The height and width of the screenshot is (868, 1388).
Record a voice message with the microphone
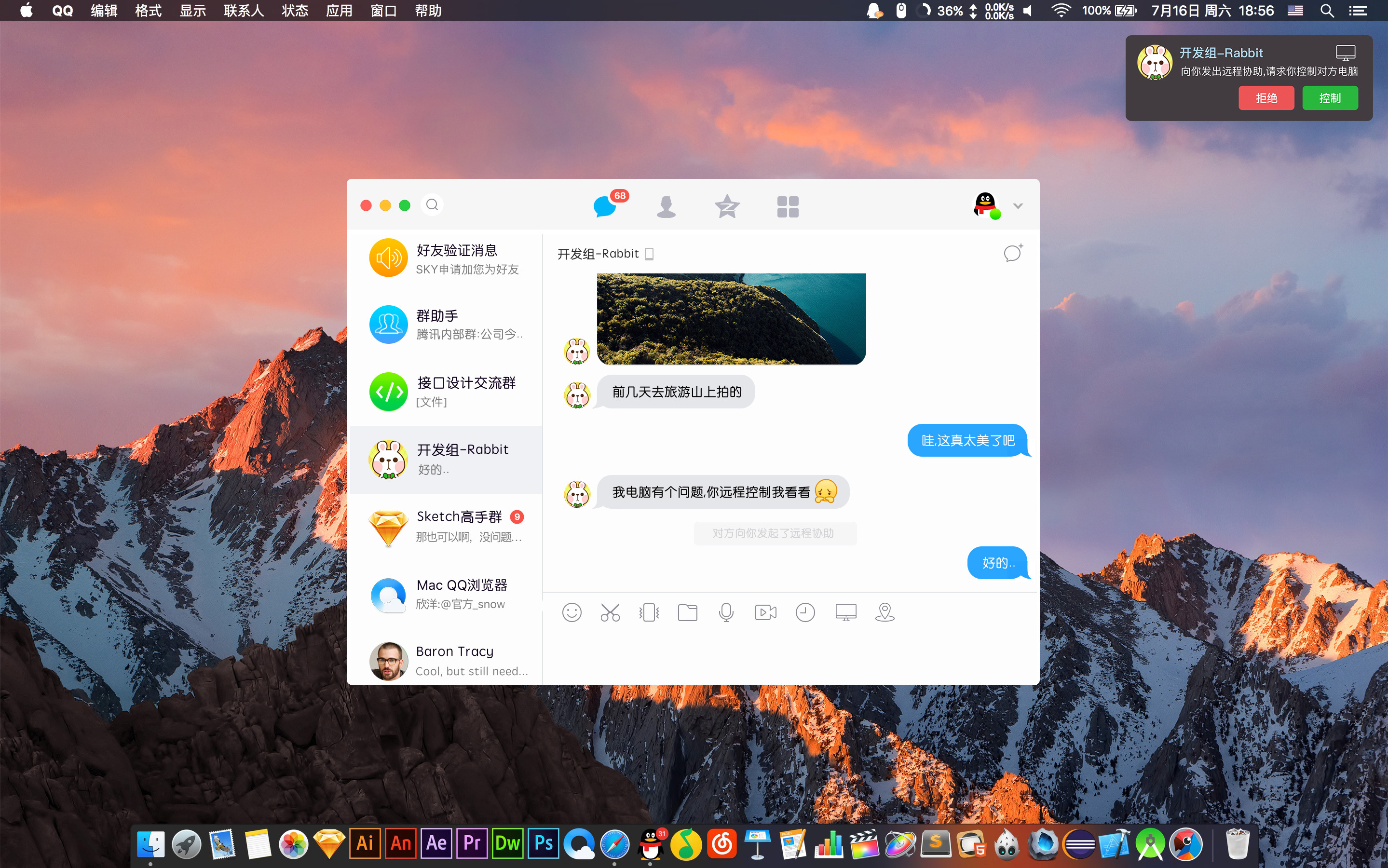(725, 612)
